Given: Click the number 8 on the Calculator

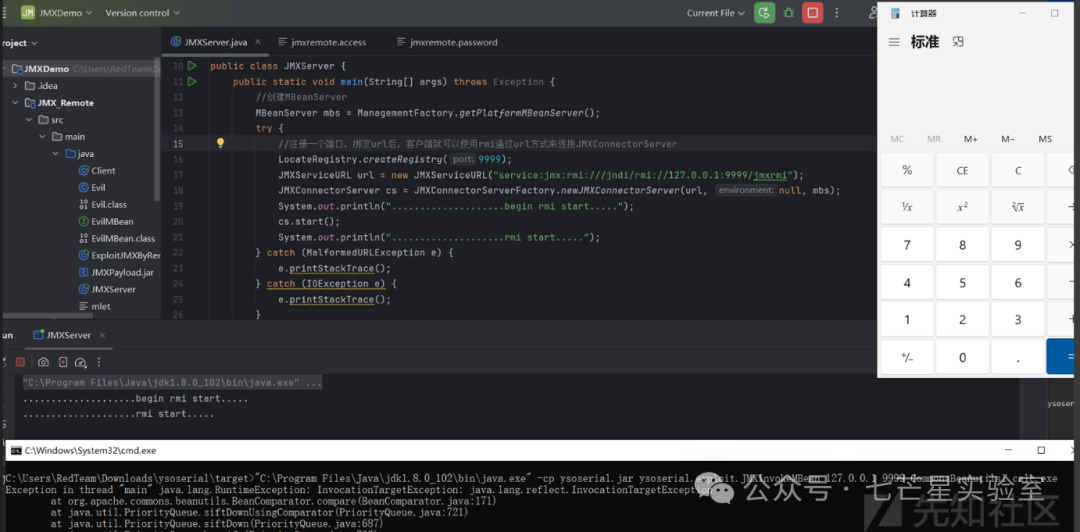Looking at the screenshot, I should coord(962,245).
